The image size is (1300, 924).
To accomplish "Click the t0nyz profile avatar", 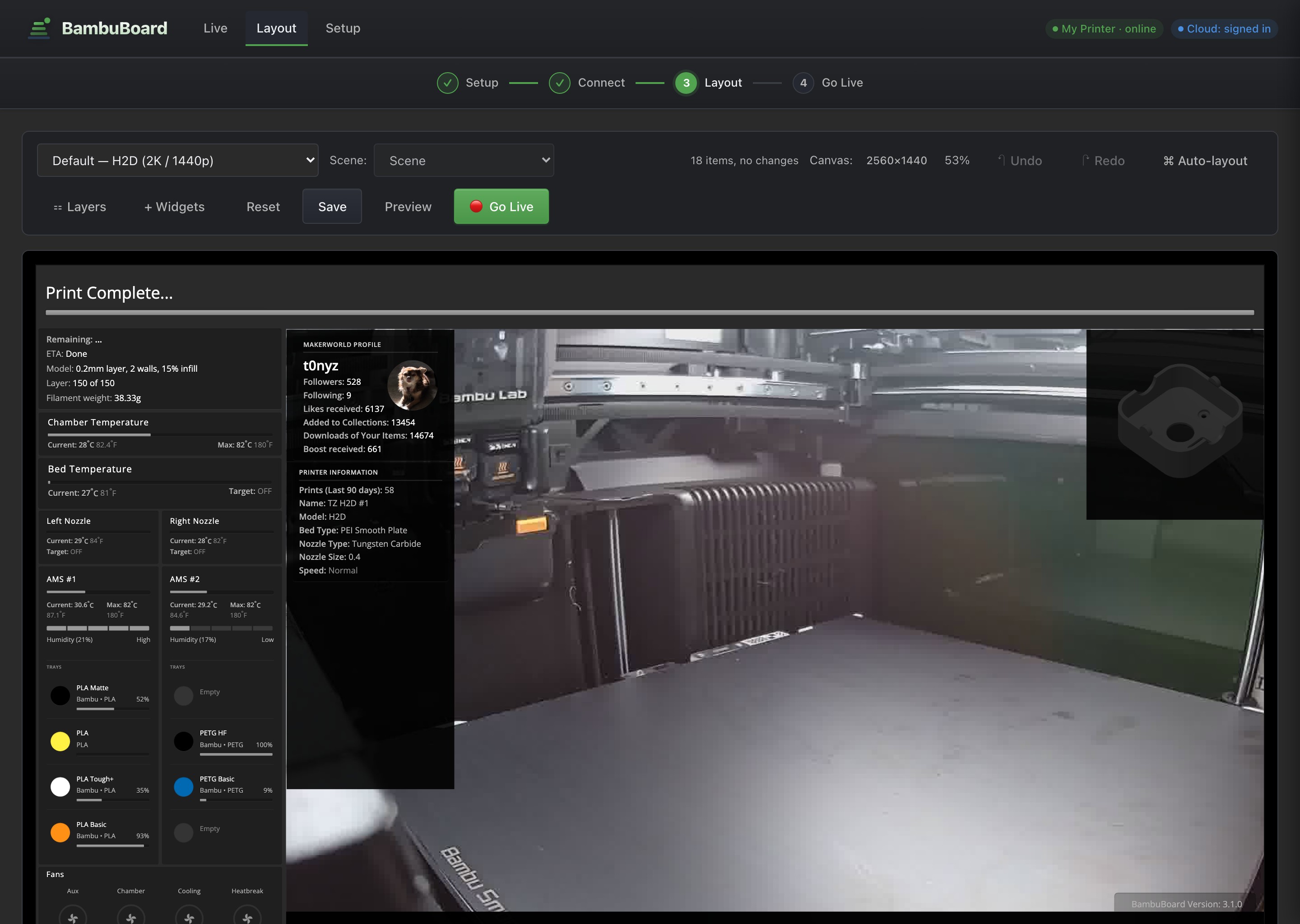I will point(412,385).
